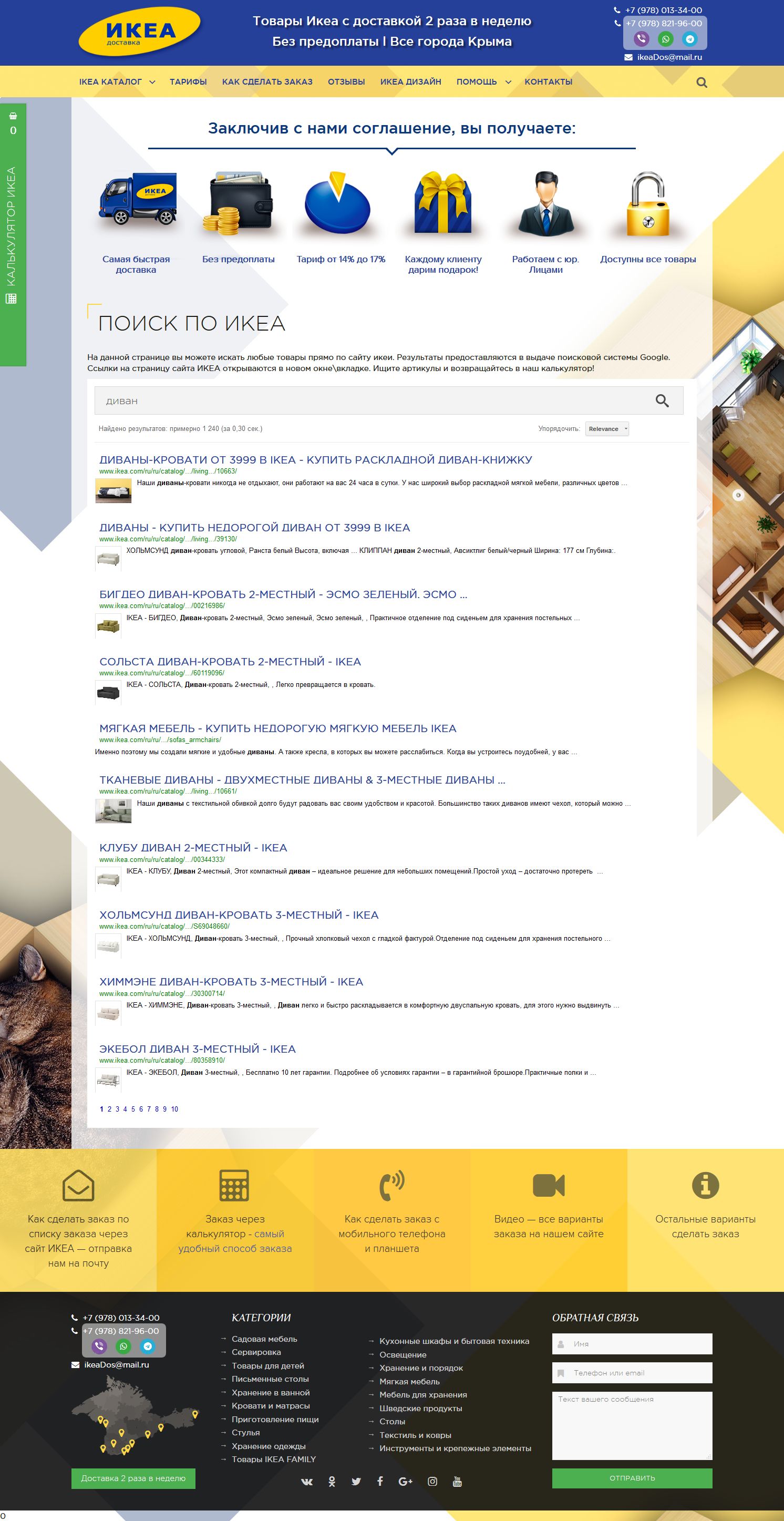Viewport: 784px width, 1521px height.
Task: Go to the Отзывы page
Action: tap(346, 82)
